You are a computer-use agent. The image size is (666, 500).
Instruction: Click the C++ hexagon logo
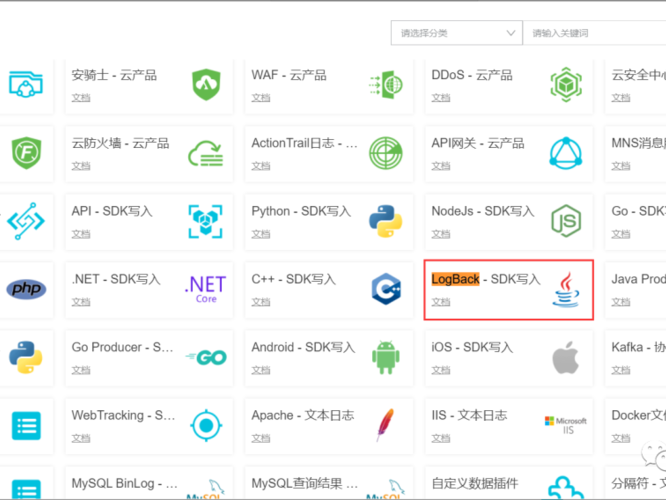(386, 289)
